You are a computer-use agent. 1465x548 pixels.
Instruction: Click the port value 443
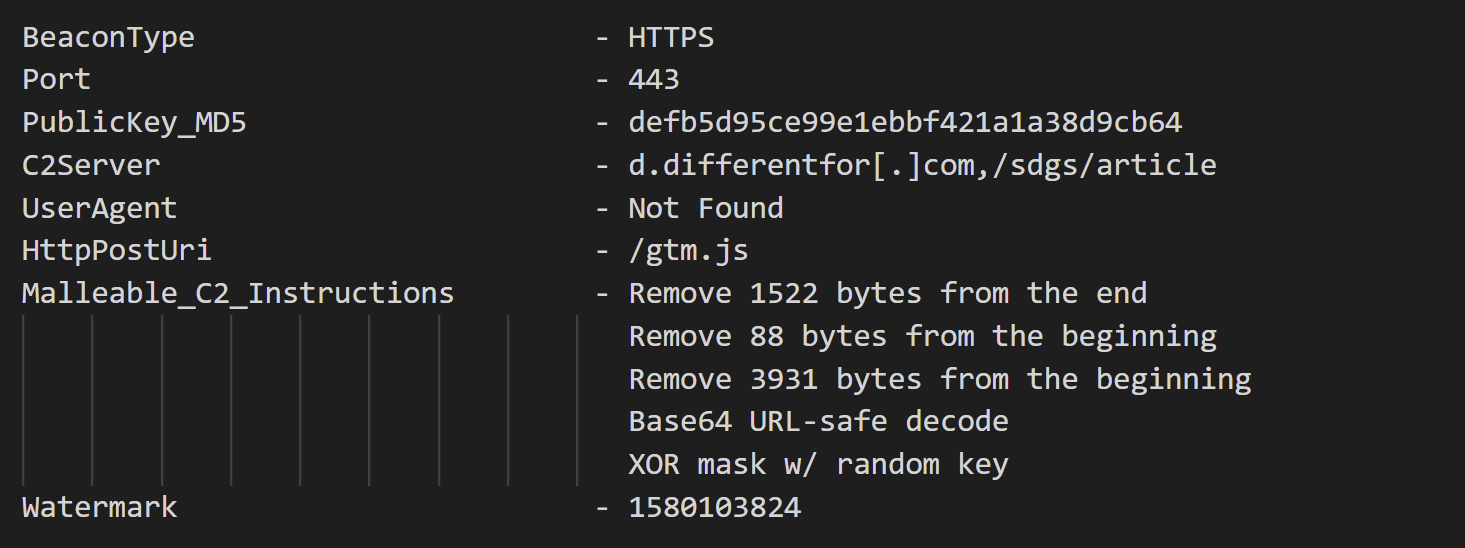654,80
